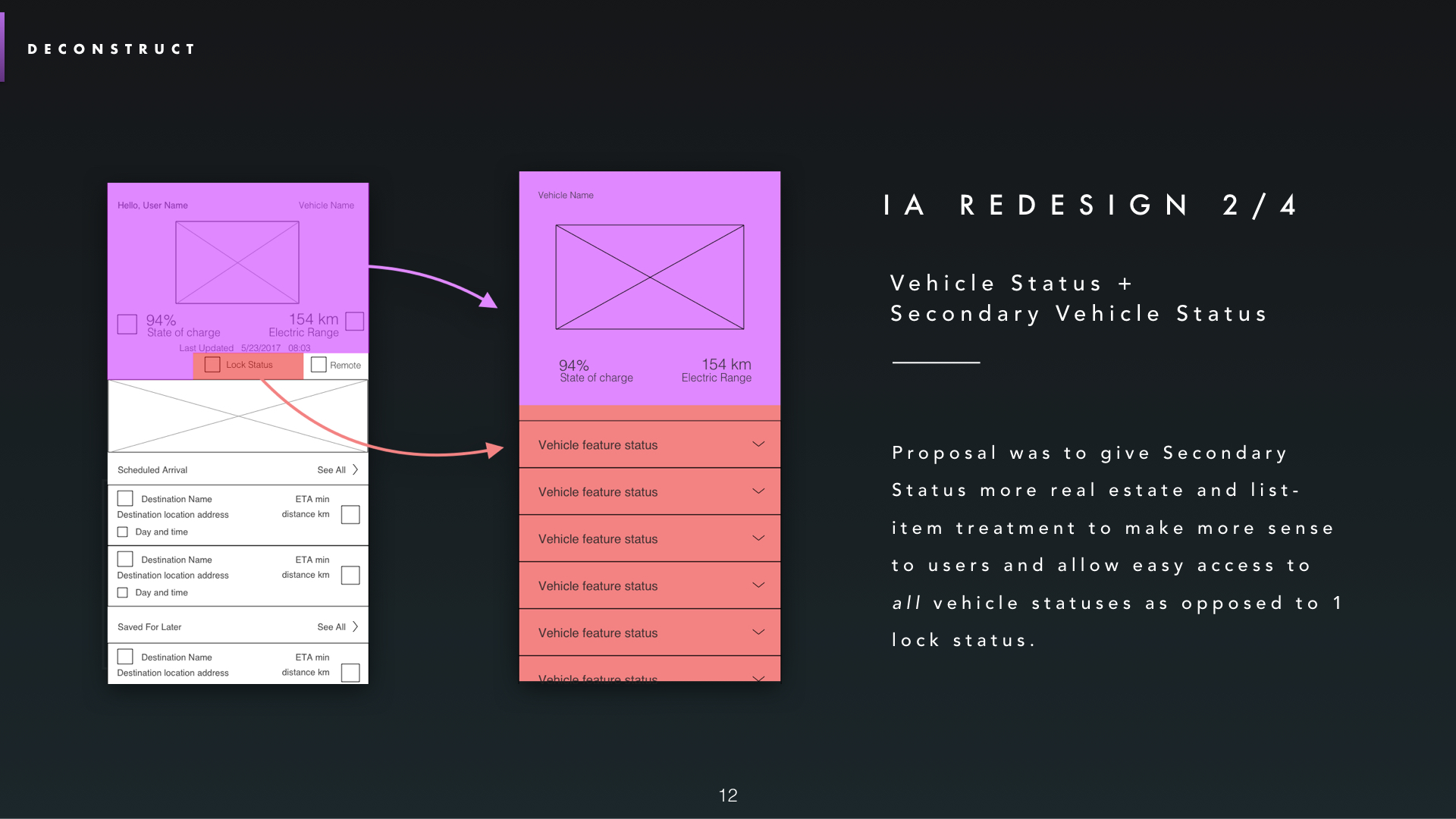Expand the fourth Vehicle feature status chevron
Image resolution: width=1456 pixels, height=819 pixels.
pyautogui.click(x=758, y=585)
